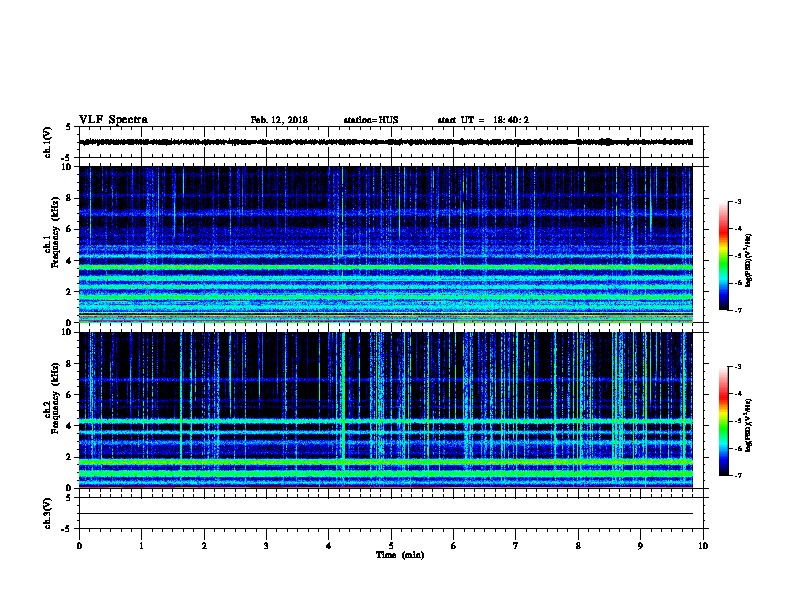The height and width of the screenshot is (612, 792).
Task: Click the "ch.1(V)" waveform axis label
Action: coord(47,142)
